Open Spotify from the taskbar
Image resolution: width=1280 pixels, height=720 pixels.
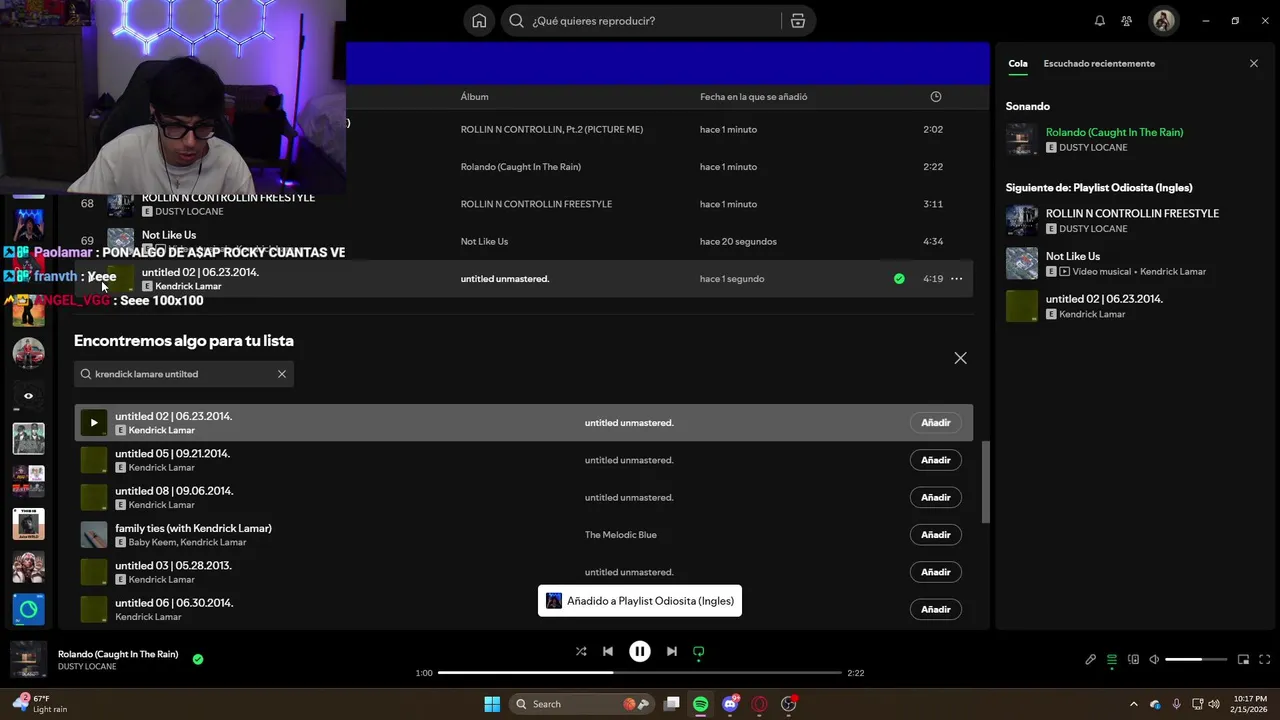pyautogui.click(x=701, y=704)
